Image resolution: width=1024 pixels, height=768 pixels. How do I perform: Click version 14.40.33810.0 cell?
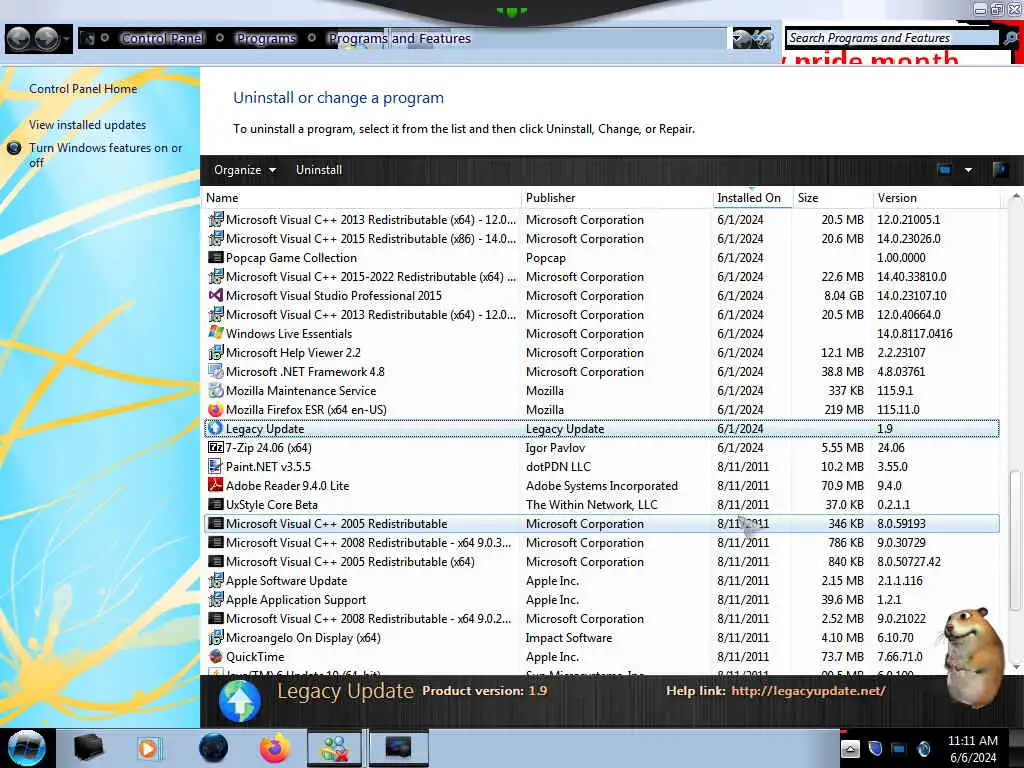coord(911,276)
